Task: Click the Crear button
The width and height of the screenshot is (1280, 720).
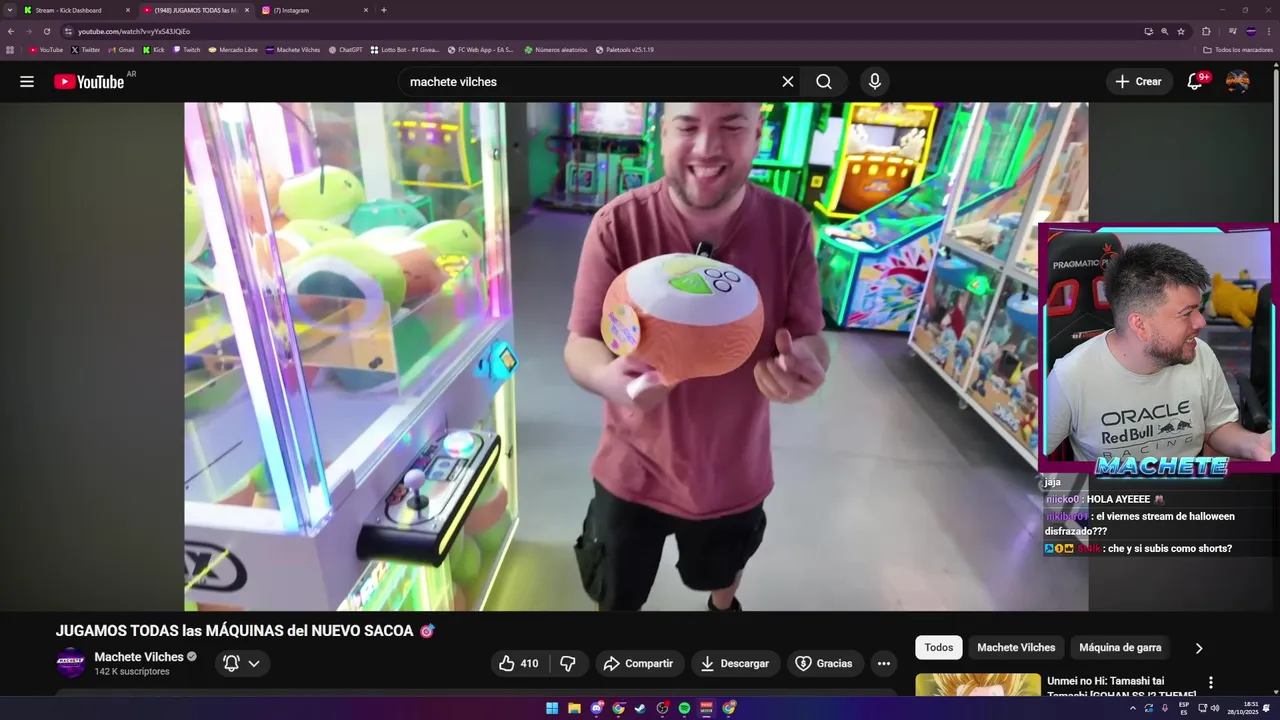Action: click(x=1139, y=82)
